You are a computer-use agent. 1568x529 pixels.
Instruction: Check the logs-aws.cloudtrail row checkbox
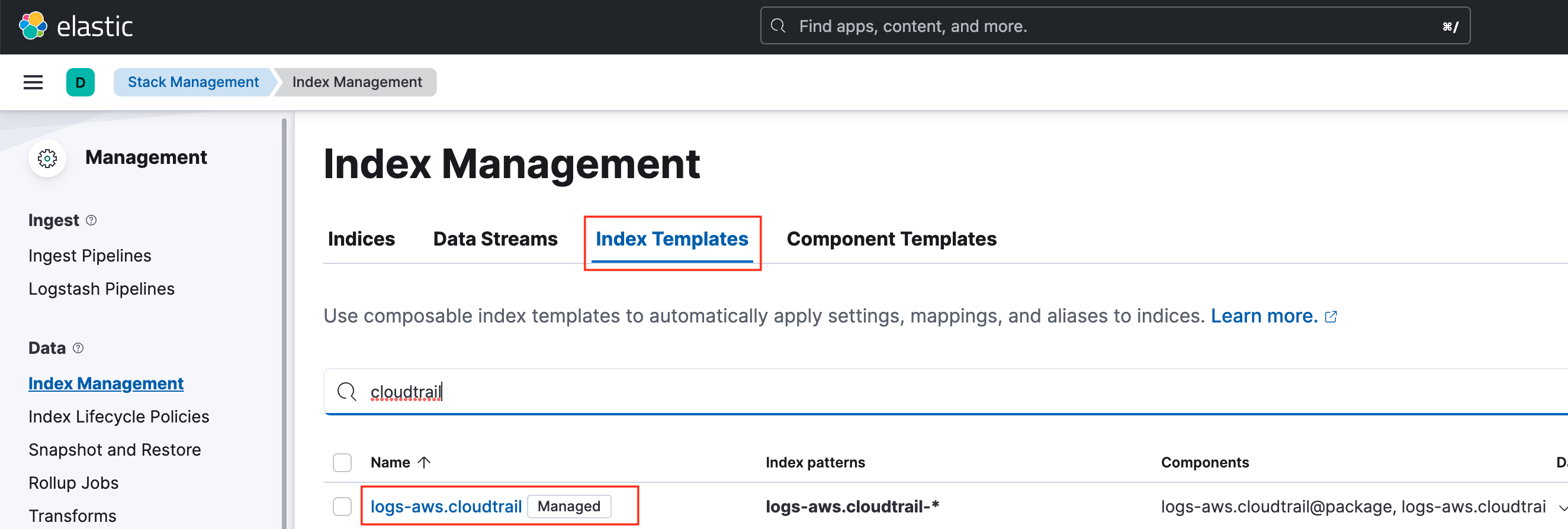342,507
